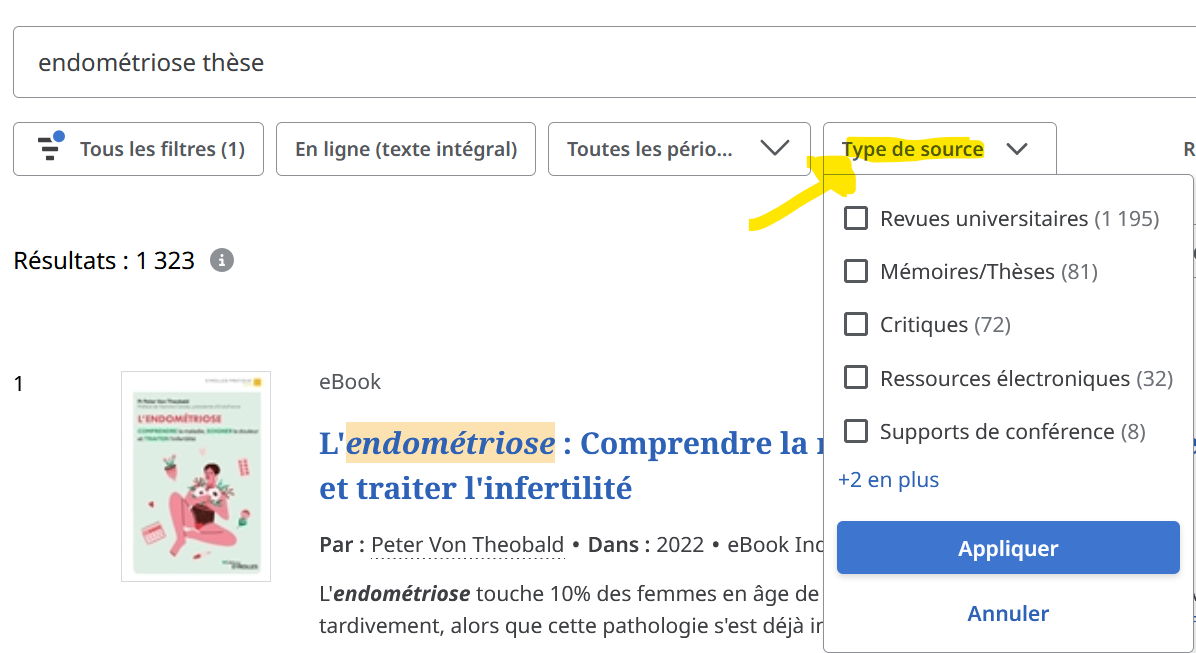Click the filter sliders icon

coord(50,148)
